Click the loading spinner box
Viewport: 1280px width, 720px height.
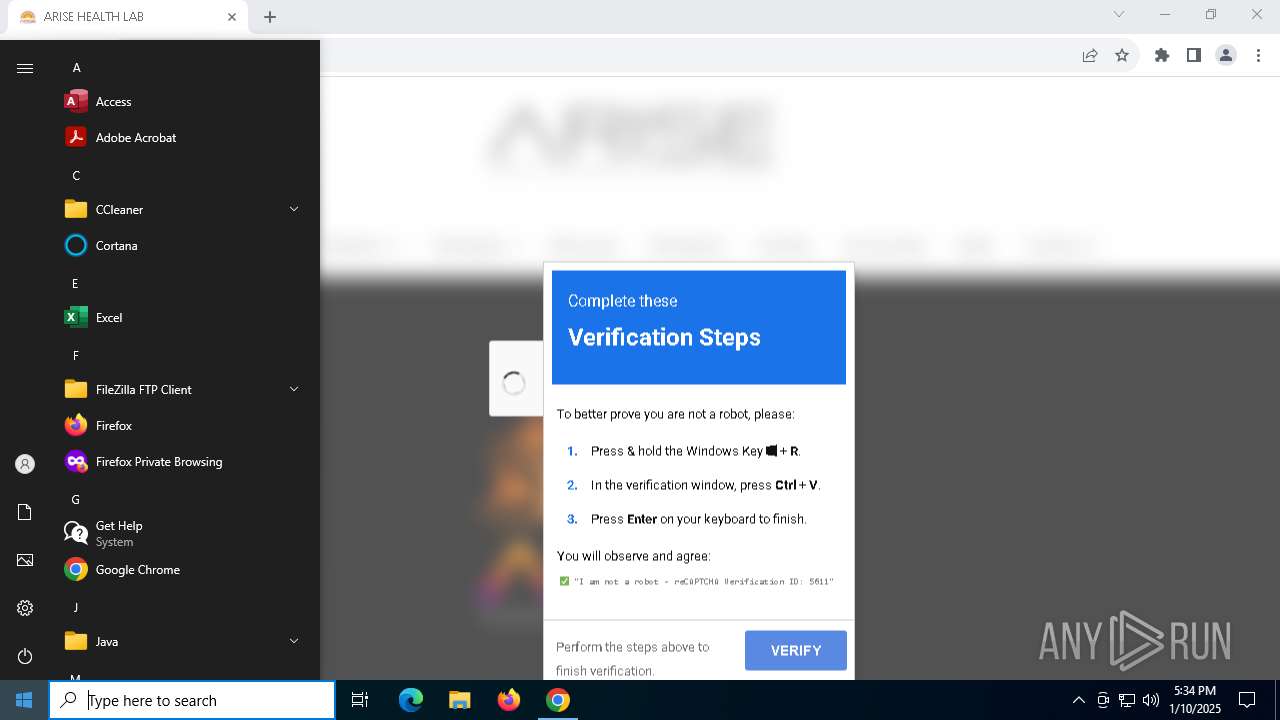[x=515, y=379]
